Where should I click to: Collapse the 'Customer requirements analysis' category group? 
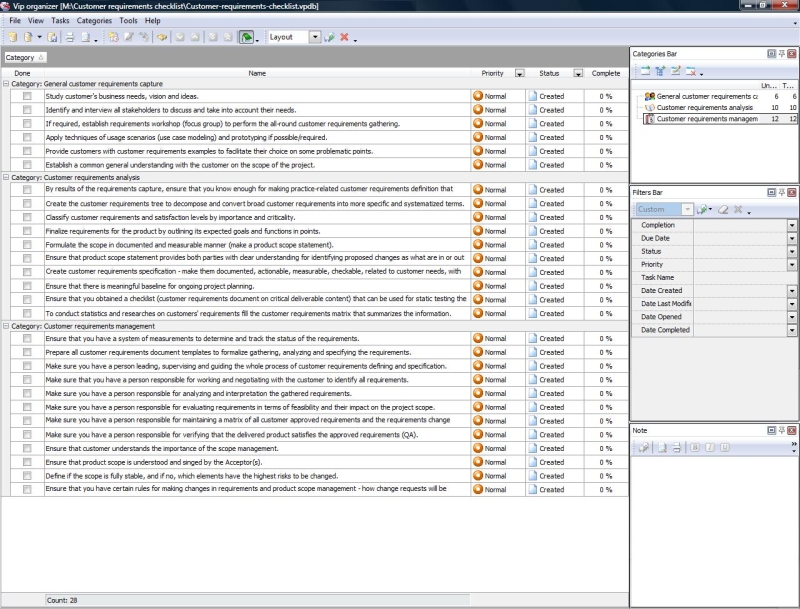click(6, 177)
